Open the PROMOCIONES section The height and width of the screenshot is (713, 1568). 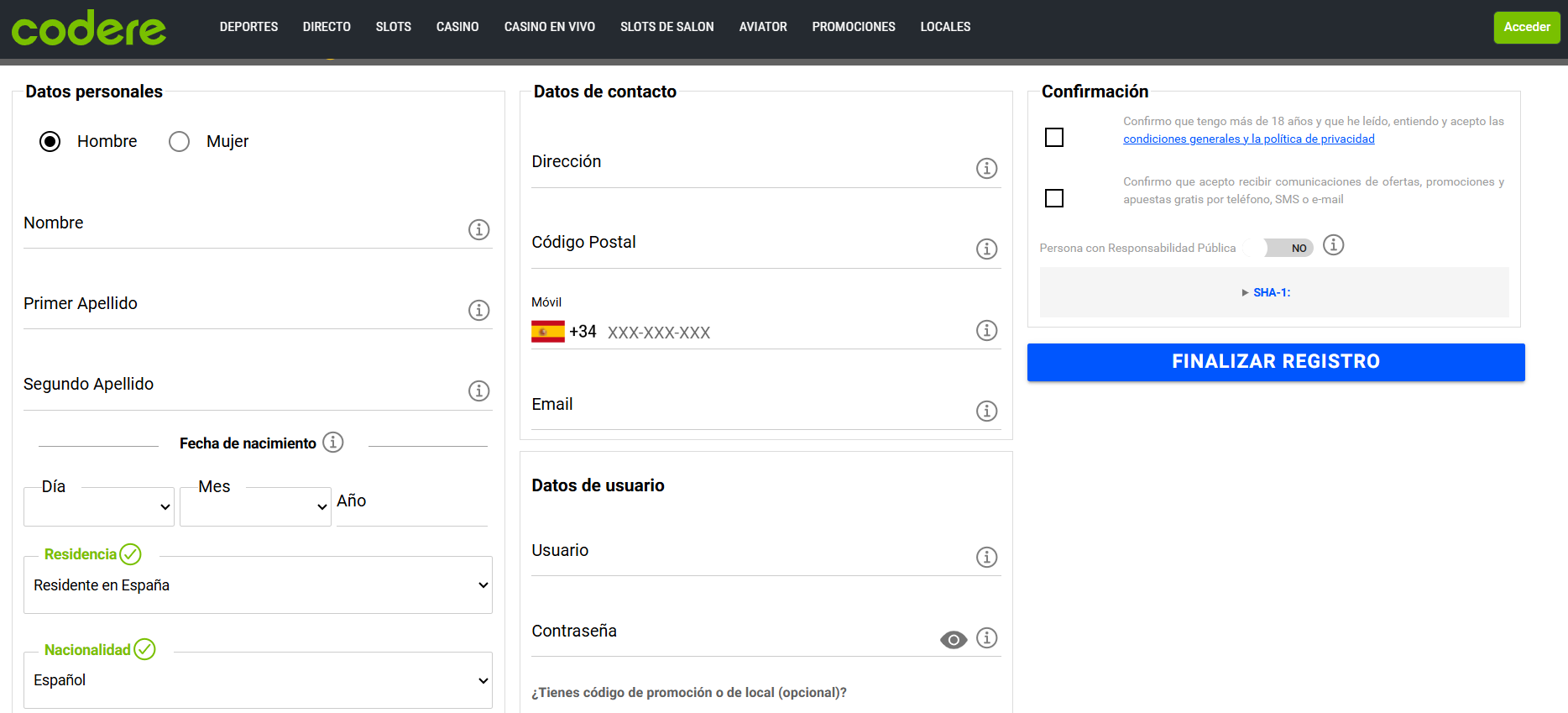[x=854, y=27]
